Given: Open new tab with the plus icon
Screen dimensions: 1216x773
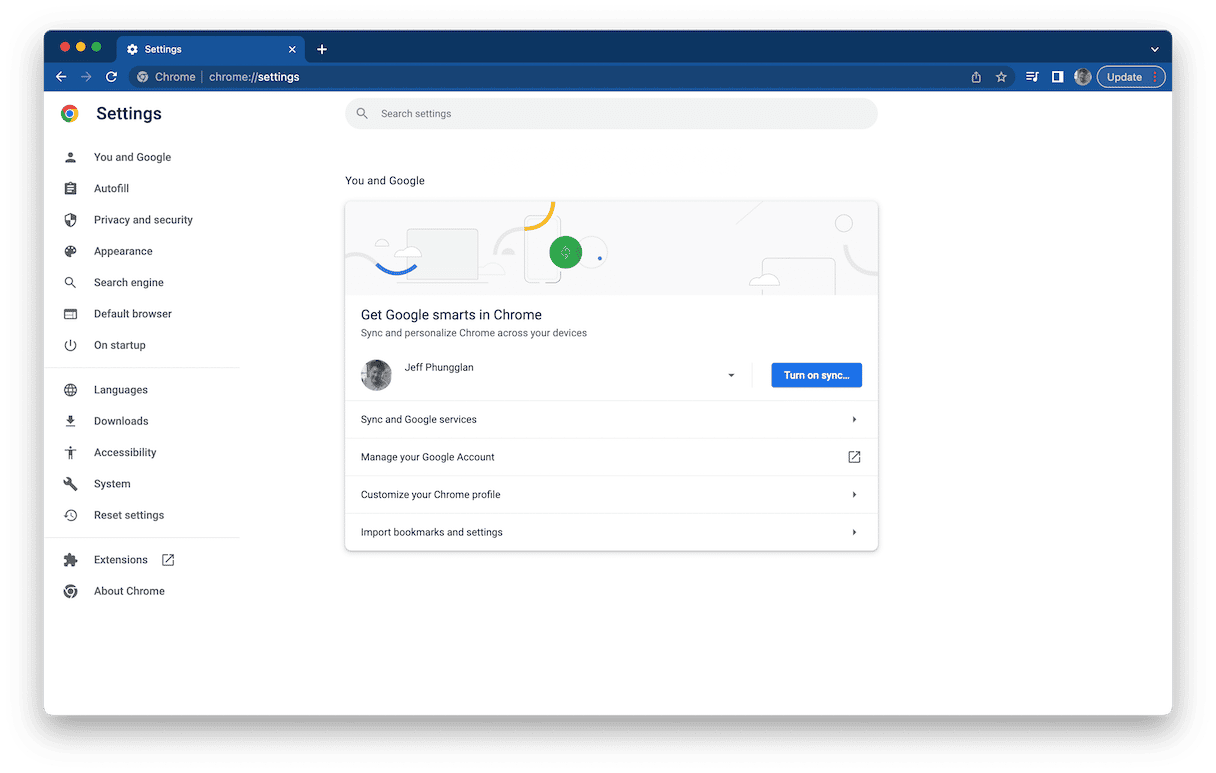Looking at the screenshot, I should coord(322,49).
